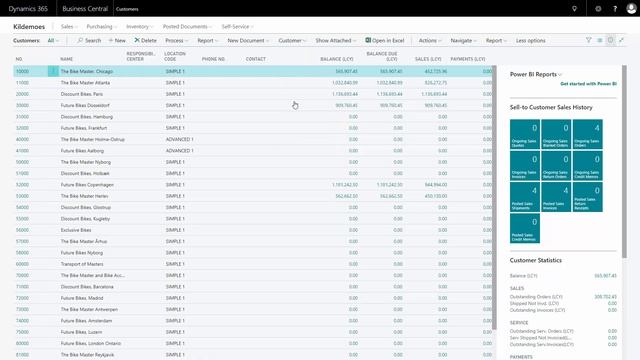
Task: Expand the Power BI Reports chevron
Action: (x=560, y=75)
